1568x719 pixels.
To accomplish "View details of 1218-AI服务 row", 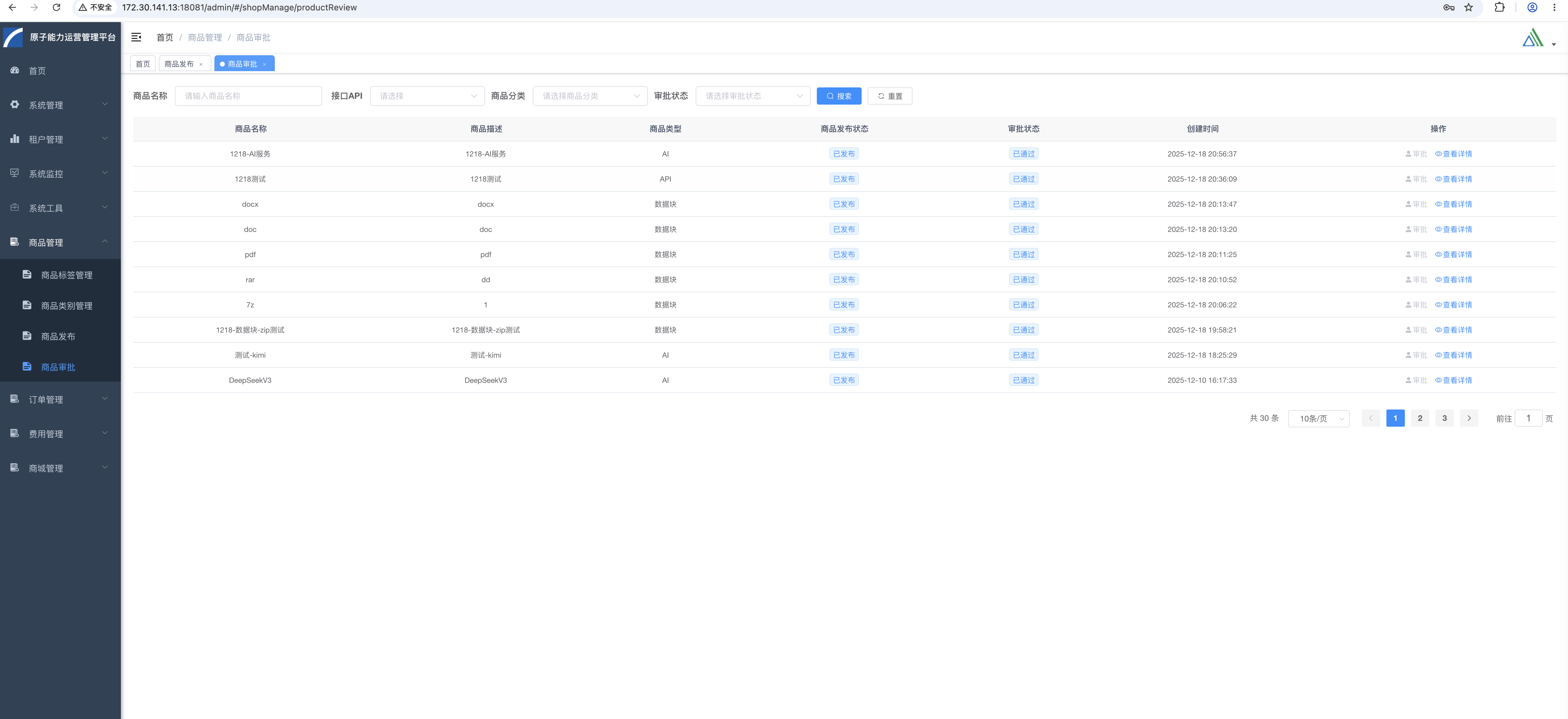I will coord(1454,154).
